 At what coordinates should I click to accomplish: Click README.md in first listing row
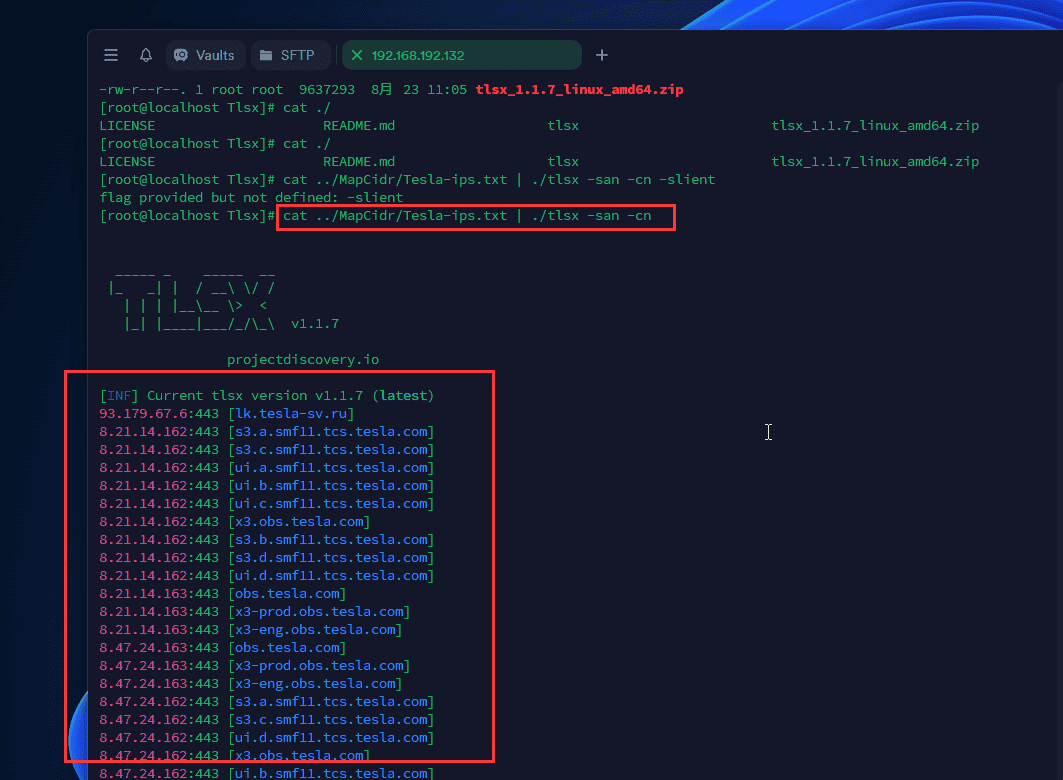click(x=359, y=126)
